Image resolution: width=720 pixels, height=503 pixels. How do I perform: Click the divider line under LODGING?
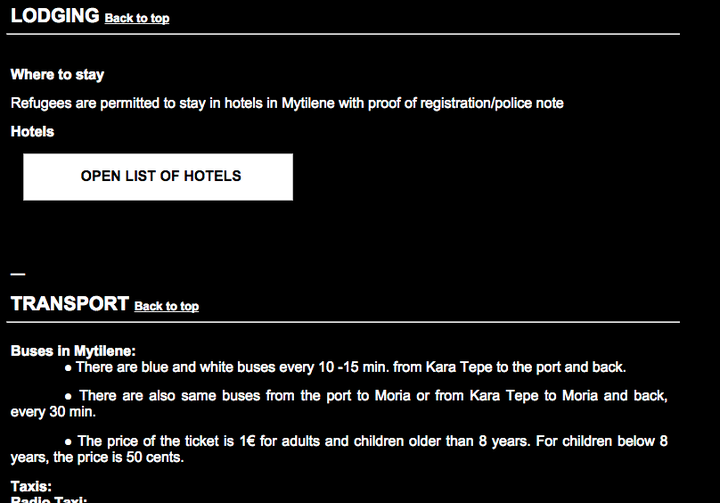(343, 34)
